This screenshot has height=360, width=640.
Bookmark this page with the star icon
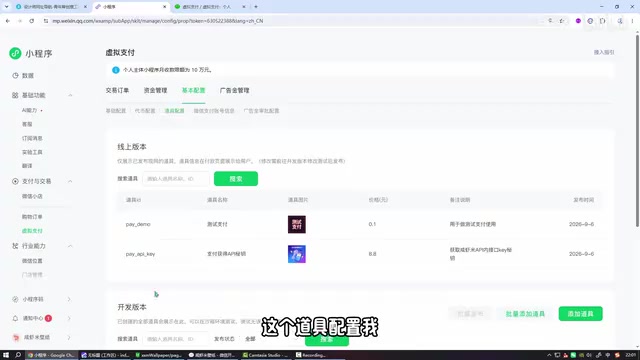[562, 21]
